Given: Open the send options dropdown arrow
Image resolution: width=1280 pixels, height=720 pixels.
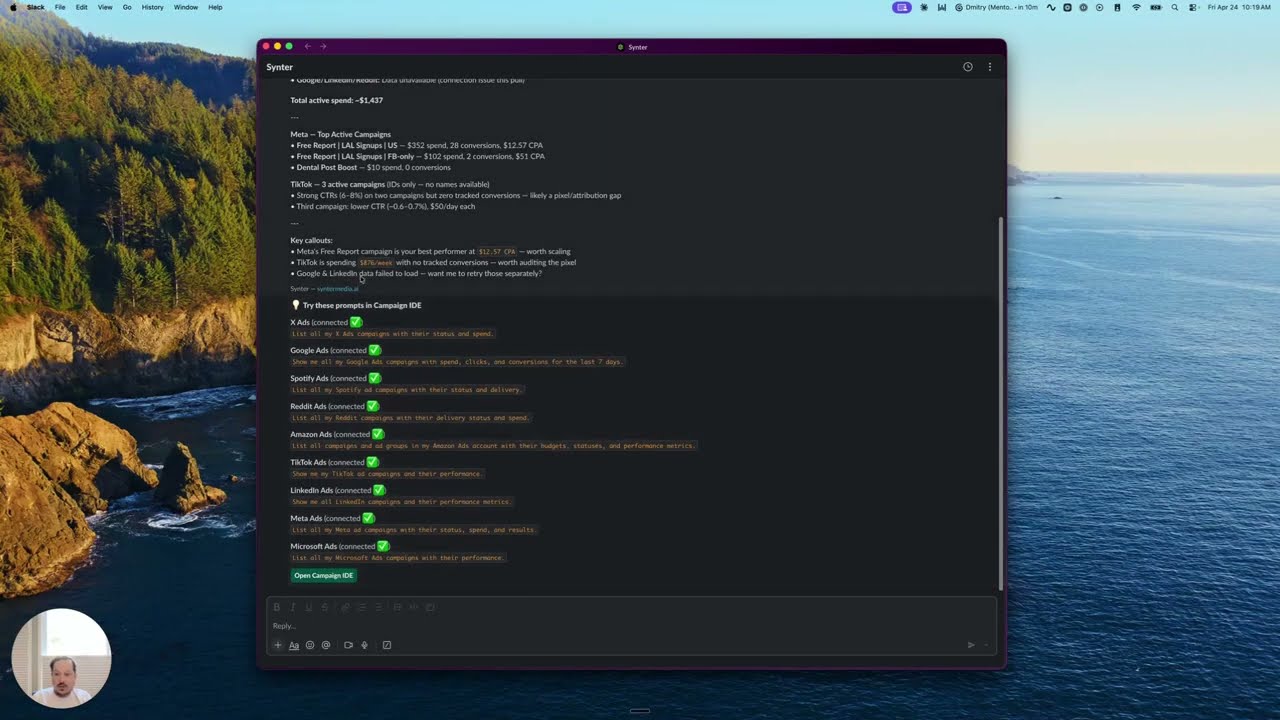Looking at the screenshot, I should click(x=986, y=645).
